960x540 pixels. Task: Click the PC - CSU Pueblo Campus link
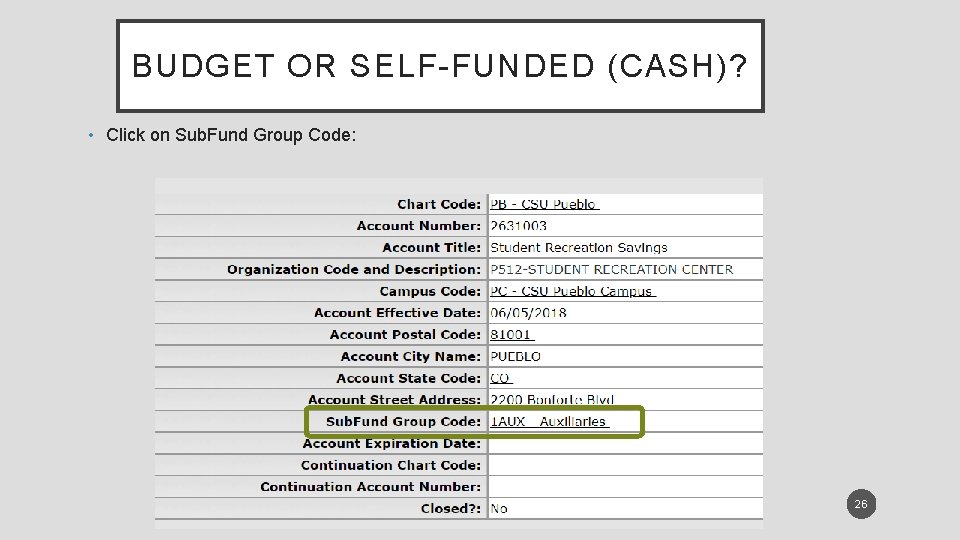click(572, 291)
